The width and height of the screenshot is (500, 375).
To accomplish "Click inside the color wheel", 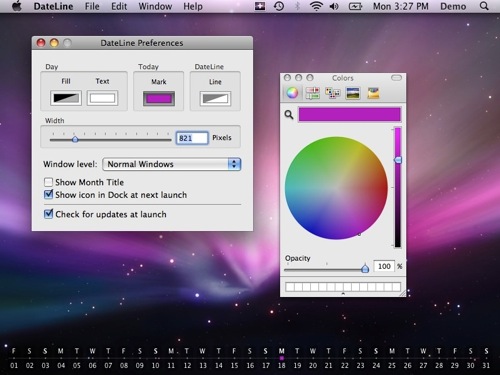I will 336,188.
